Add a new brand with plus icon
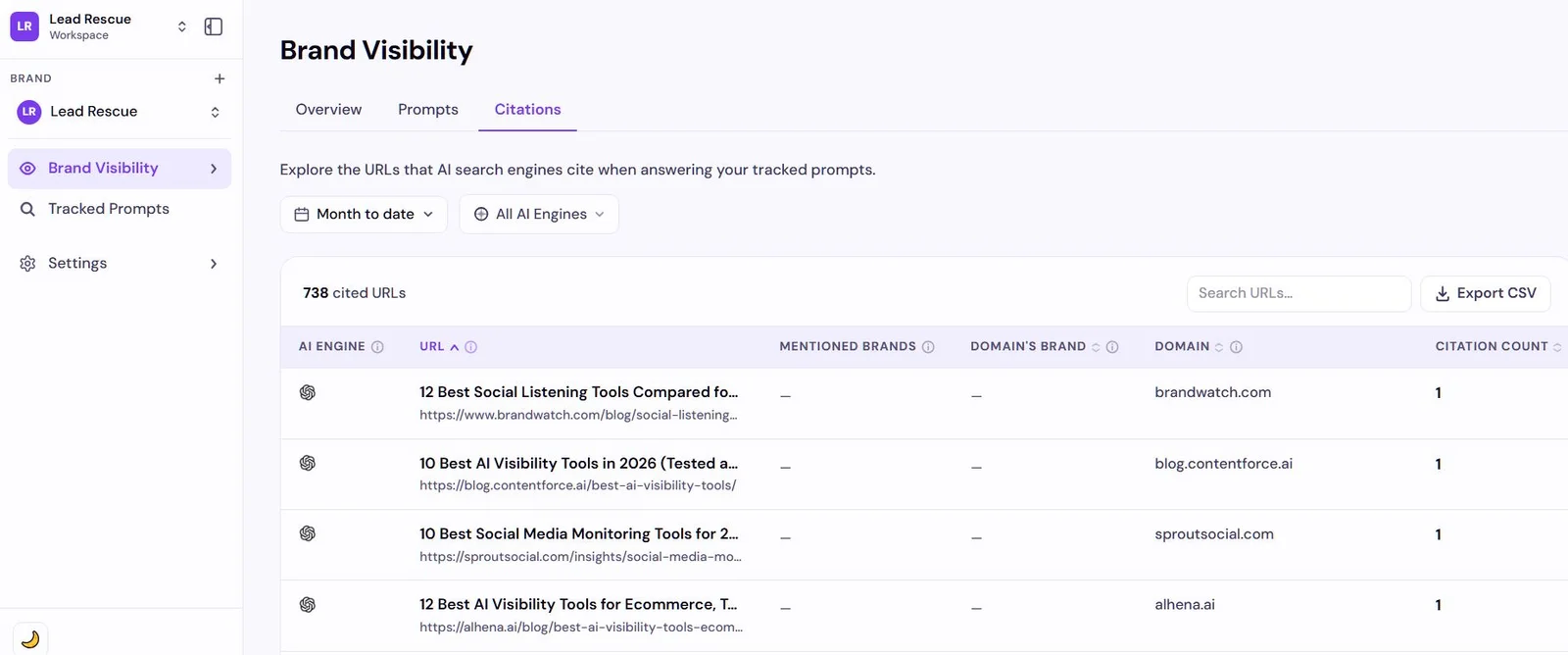 [x=220, y=78]
